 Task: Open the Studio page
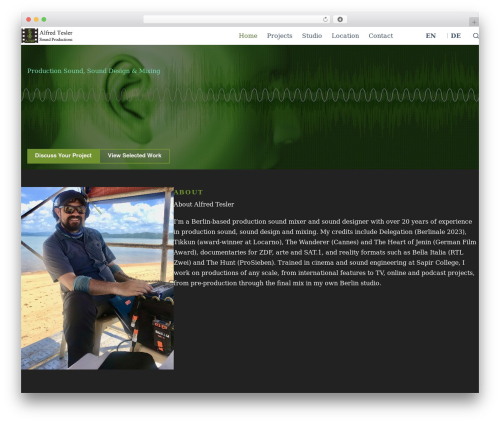click(x=312, y=36)
